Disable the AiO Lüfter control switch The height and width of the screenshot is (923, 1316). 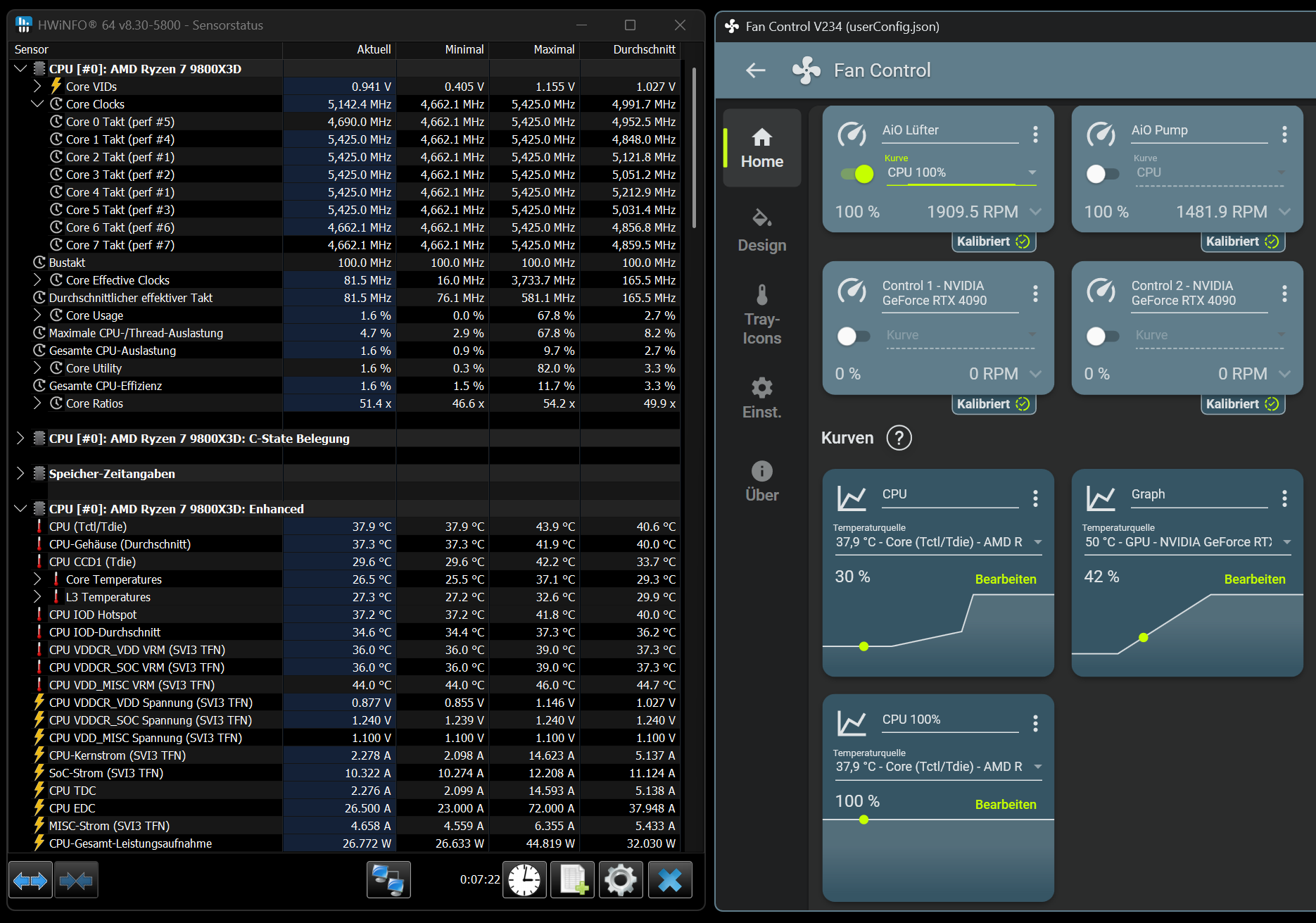857,174
